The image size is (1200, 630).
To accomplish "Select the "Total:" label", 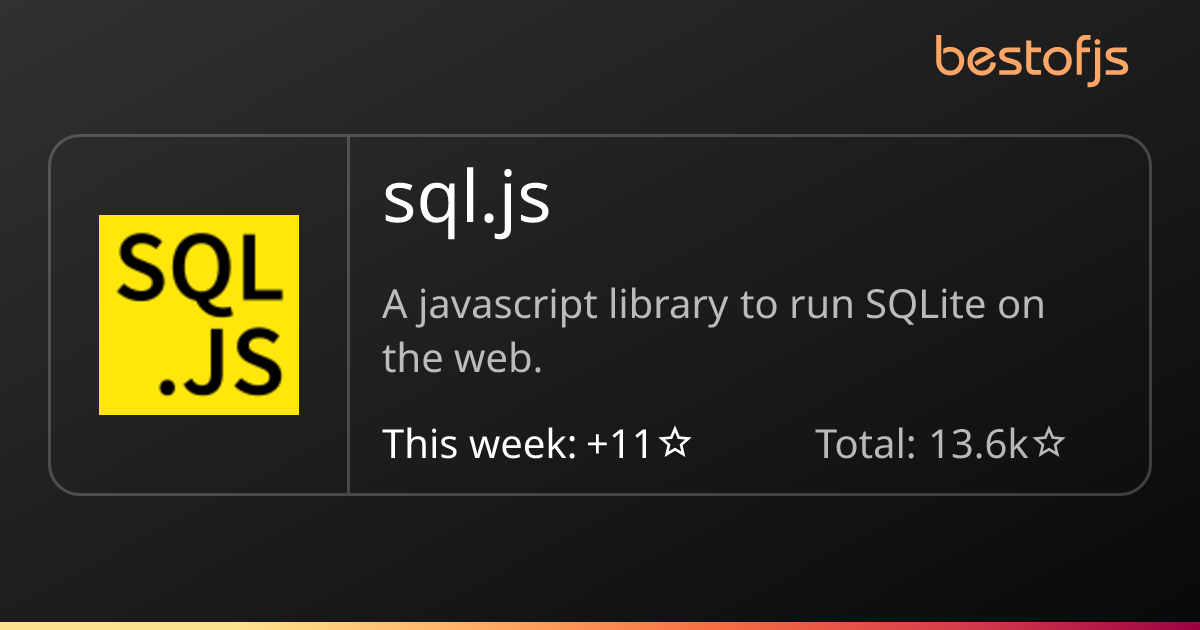I will (866, 443).
